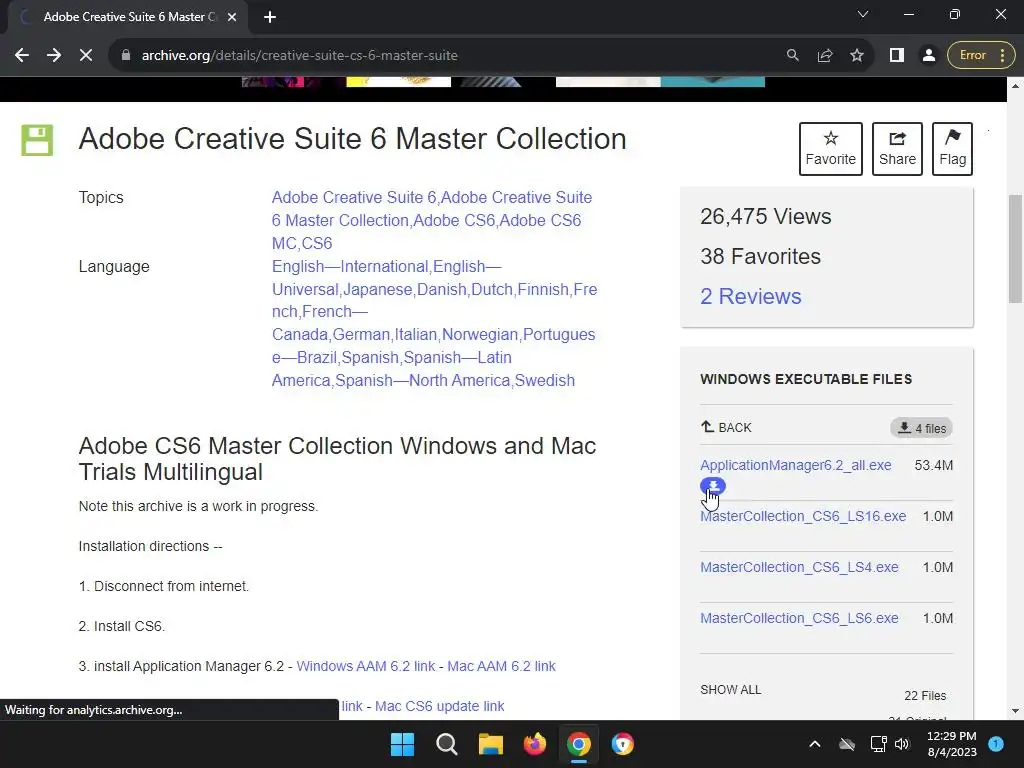Click the page vertical scrollbar thumb
The height and width of the screenshot is (768, 1024).
(x=1016, y=248)
